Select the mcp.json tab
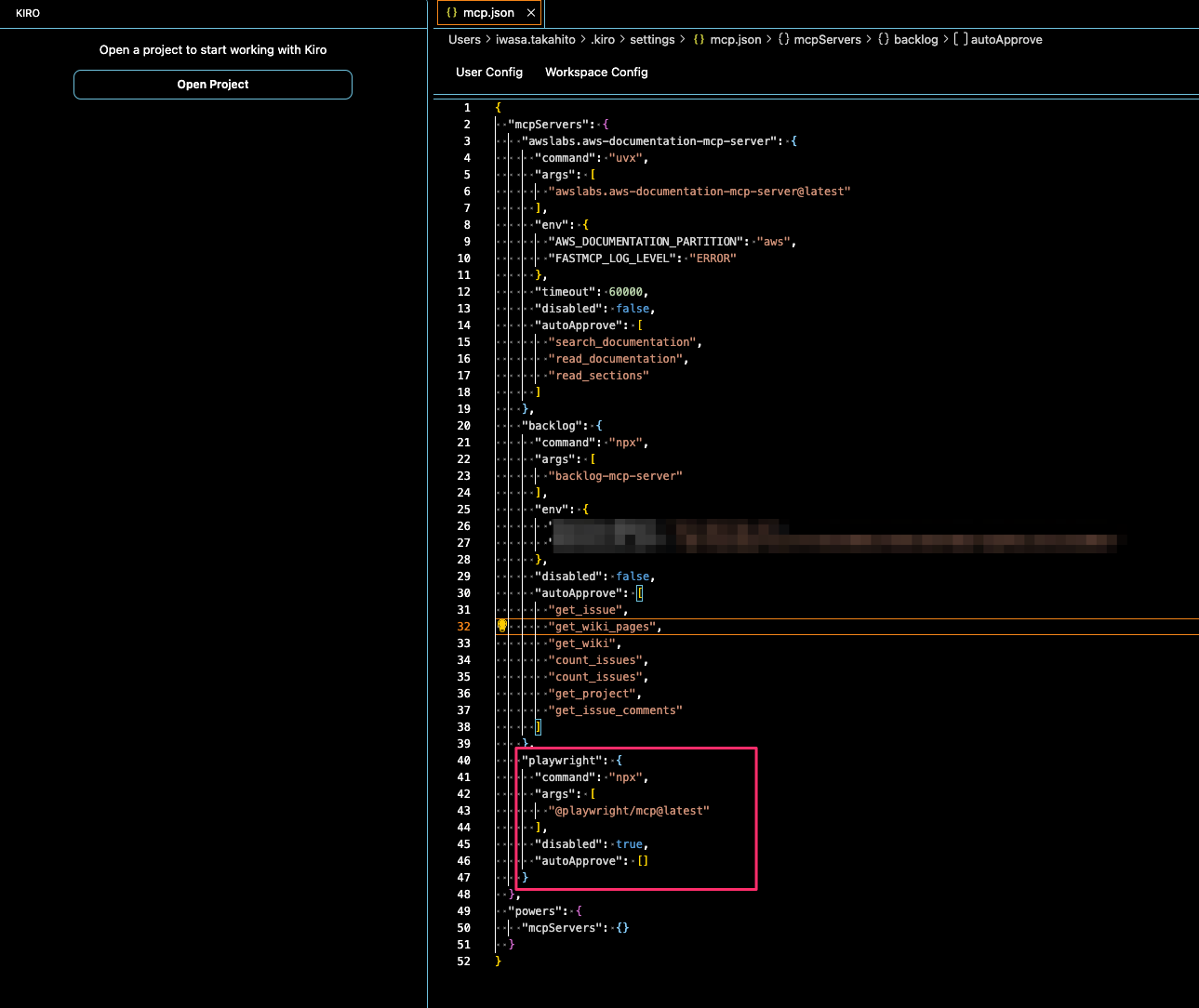 pyautogui.click(x=488, y=13)
